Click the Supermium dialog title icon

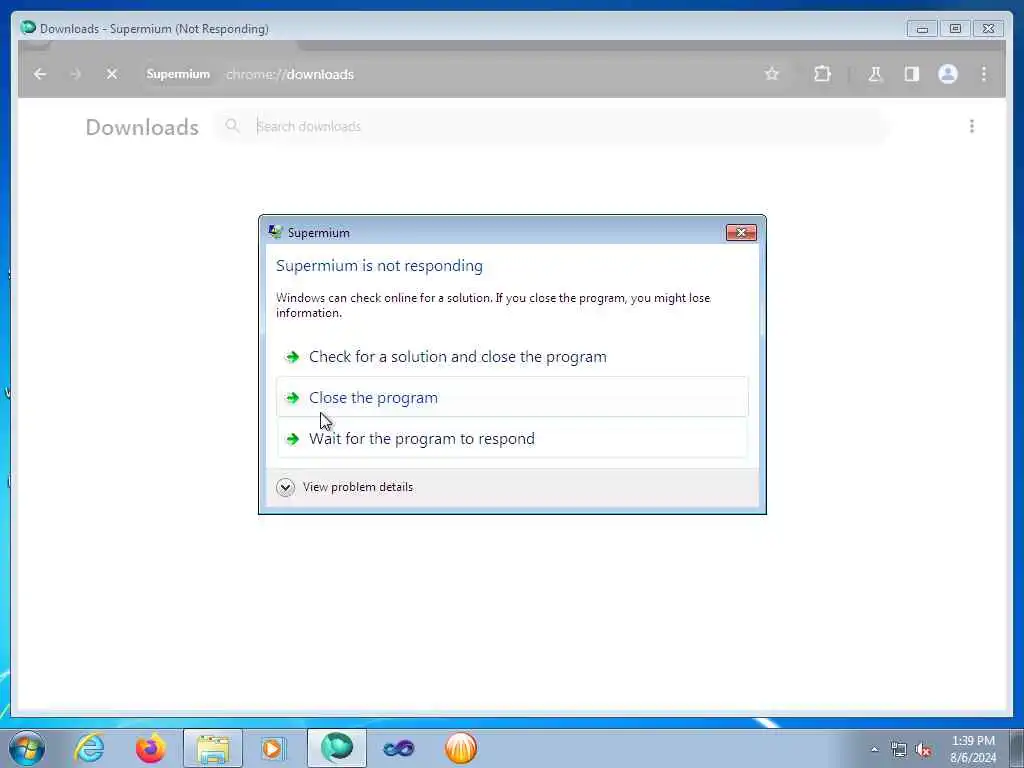(276, 232)
